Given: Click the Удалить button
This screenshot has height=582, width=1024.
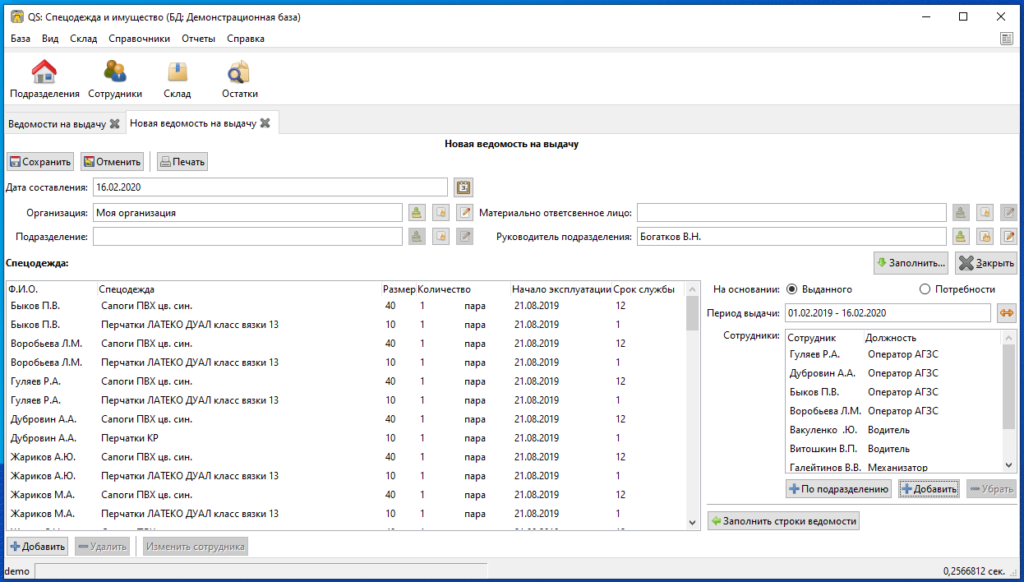Looking at the screenshot, I should point(102,546).
